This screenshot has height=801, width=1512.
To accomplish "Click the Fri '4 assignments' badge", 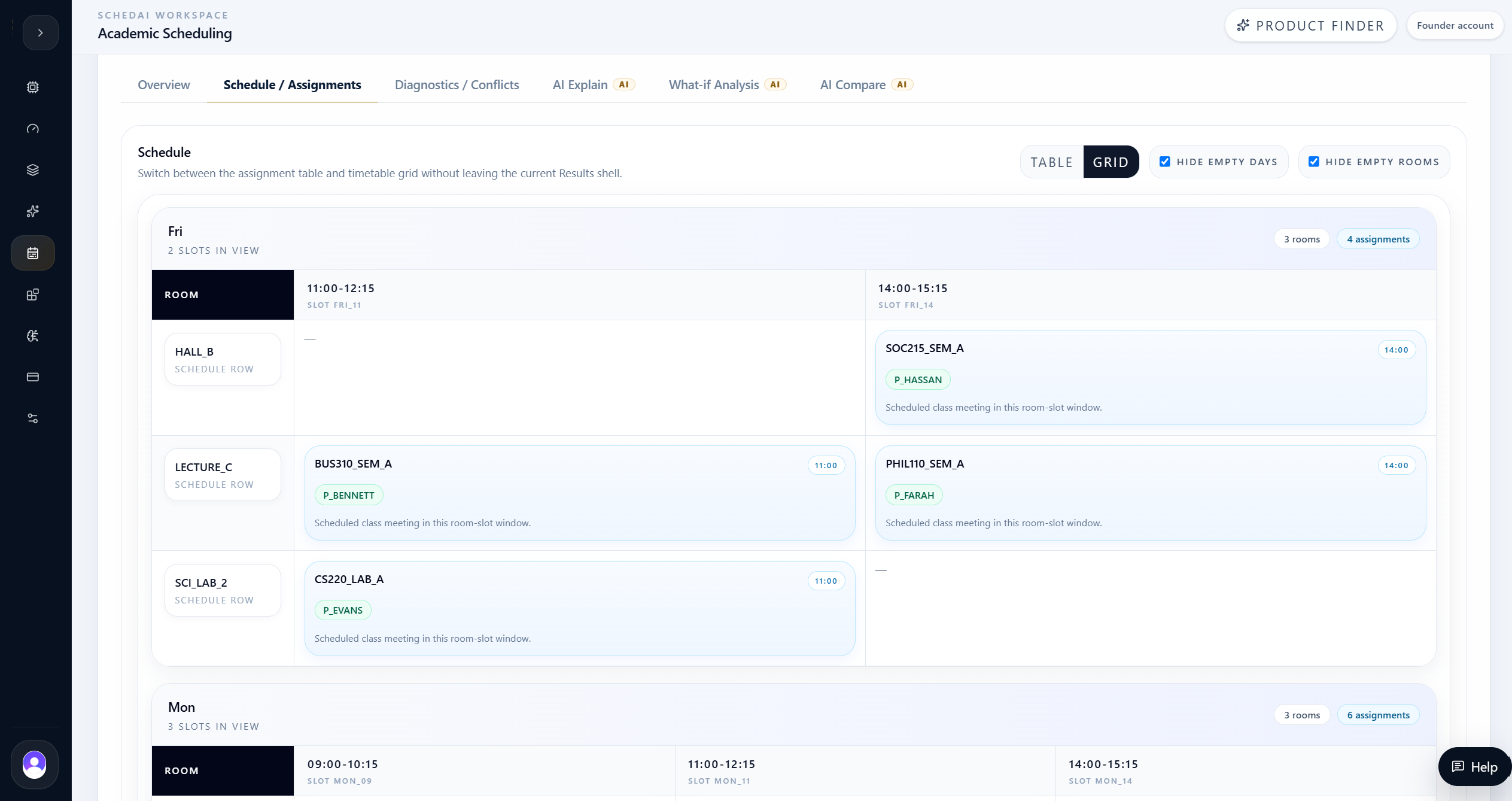I will [x=1378, y=239].
